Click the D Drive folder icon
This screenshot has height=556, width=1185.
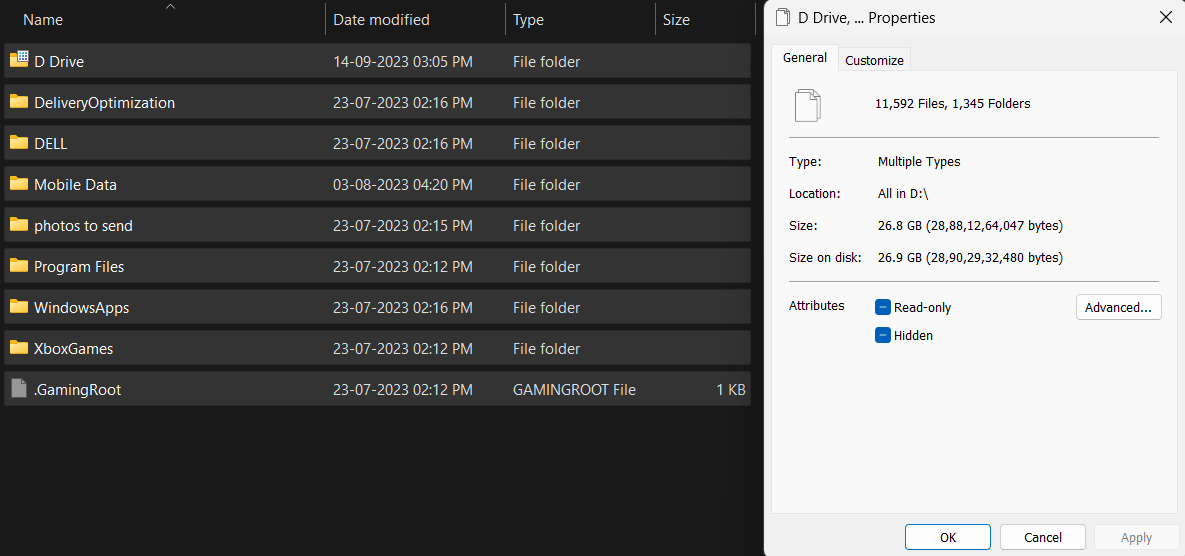click(19, 60)
